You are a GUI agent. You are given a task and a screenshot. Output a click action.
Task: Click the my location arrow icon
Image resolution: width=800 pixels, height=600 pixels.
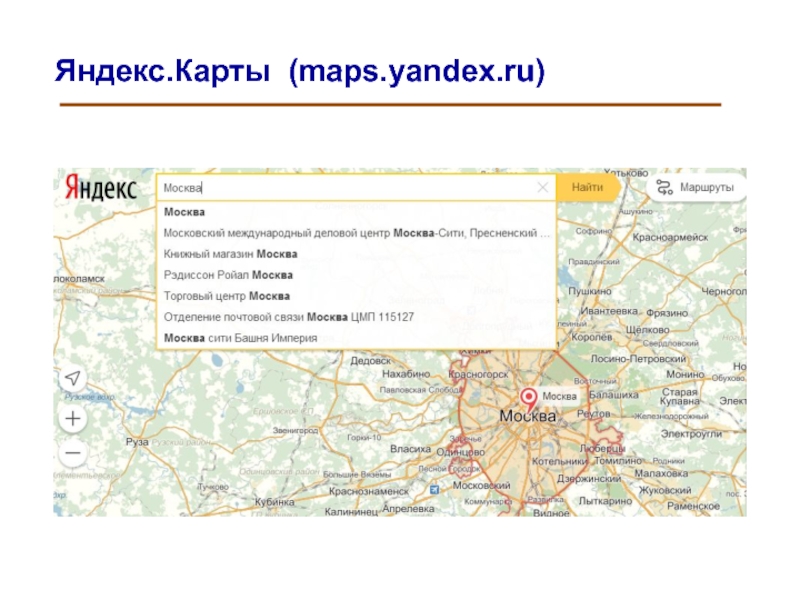click(x=73, y=378)
